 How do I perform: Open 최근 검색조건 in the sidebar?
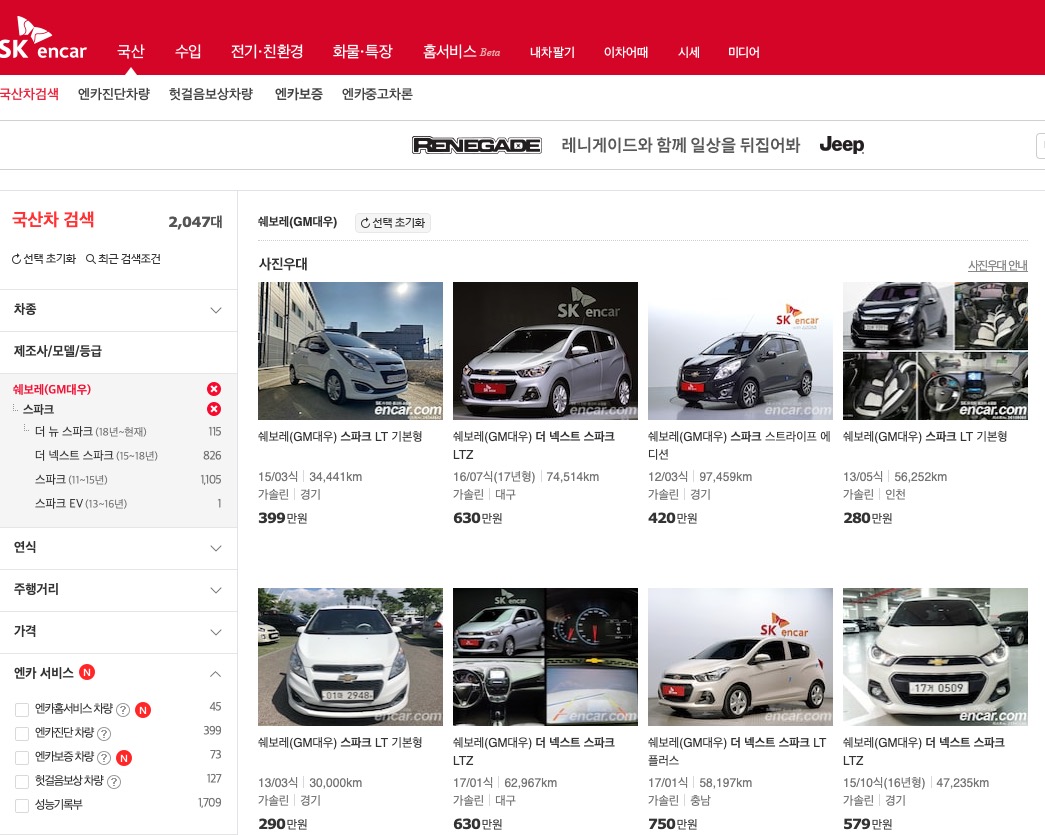point(123,259)
